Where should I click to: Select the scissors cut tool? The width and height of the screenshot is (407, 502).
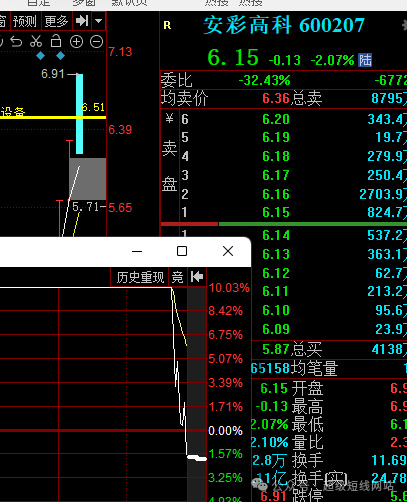[x=36, y=42]
